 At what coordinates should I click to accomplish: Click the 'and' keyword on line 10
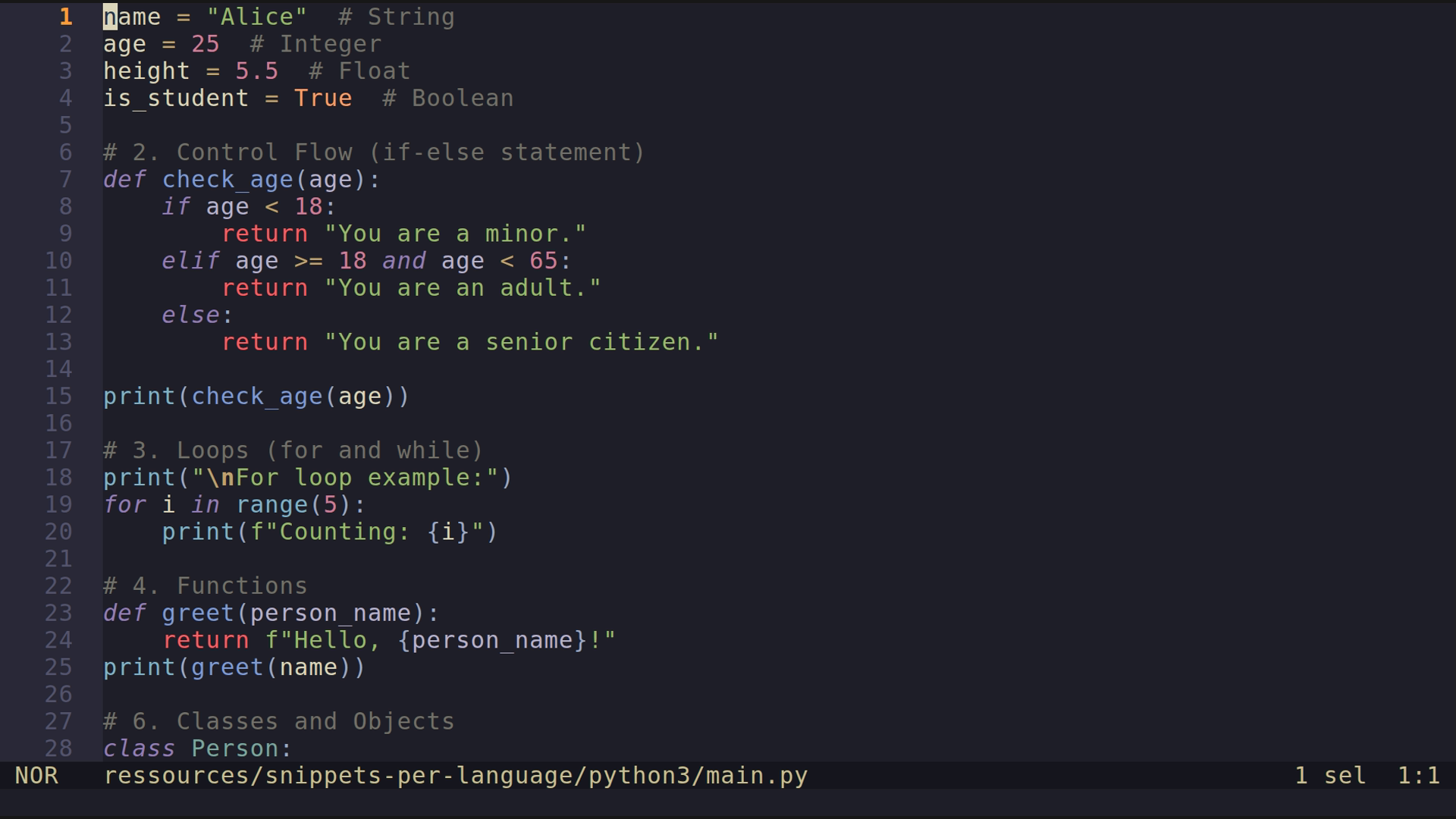pos(404,261)
